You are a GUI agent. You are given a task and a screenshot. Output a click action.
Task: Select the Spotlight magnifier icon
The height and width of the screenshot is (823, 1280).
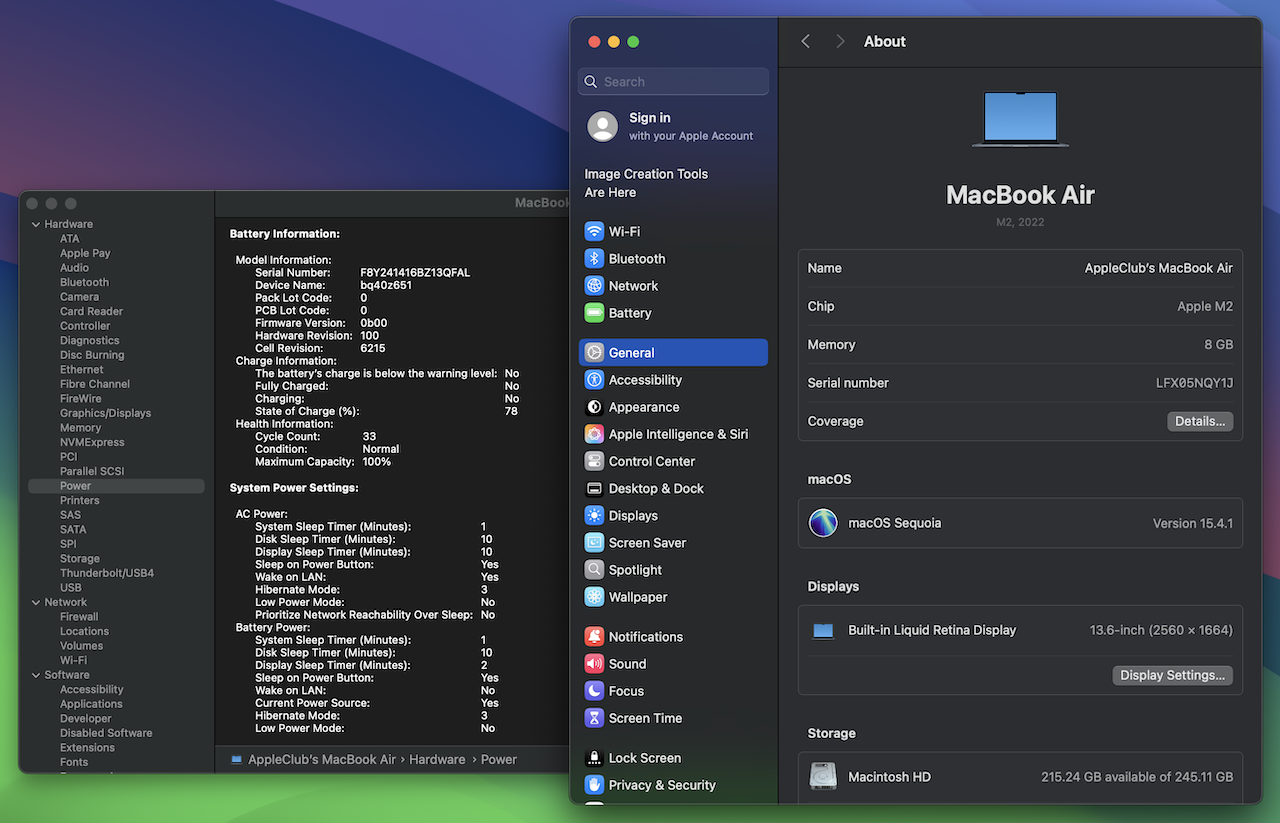[594, 569]
